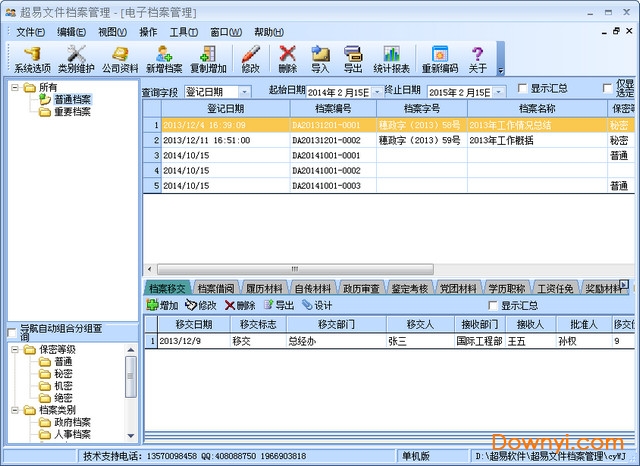Open the 文件(F) menu

click(31, 32)
